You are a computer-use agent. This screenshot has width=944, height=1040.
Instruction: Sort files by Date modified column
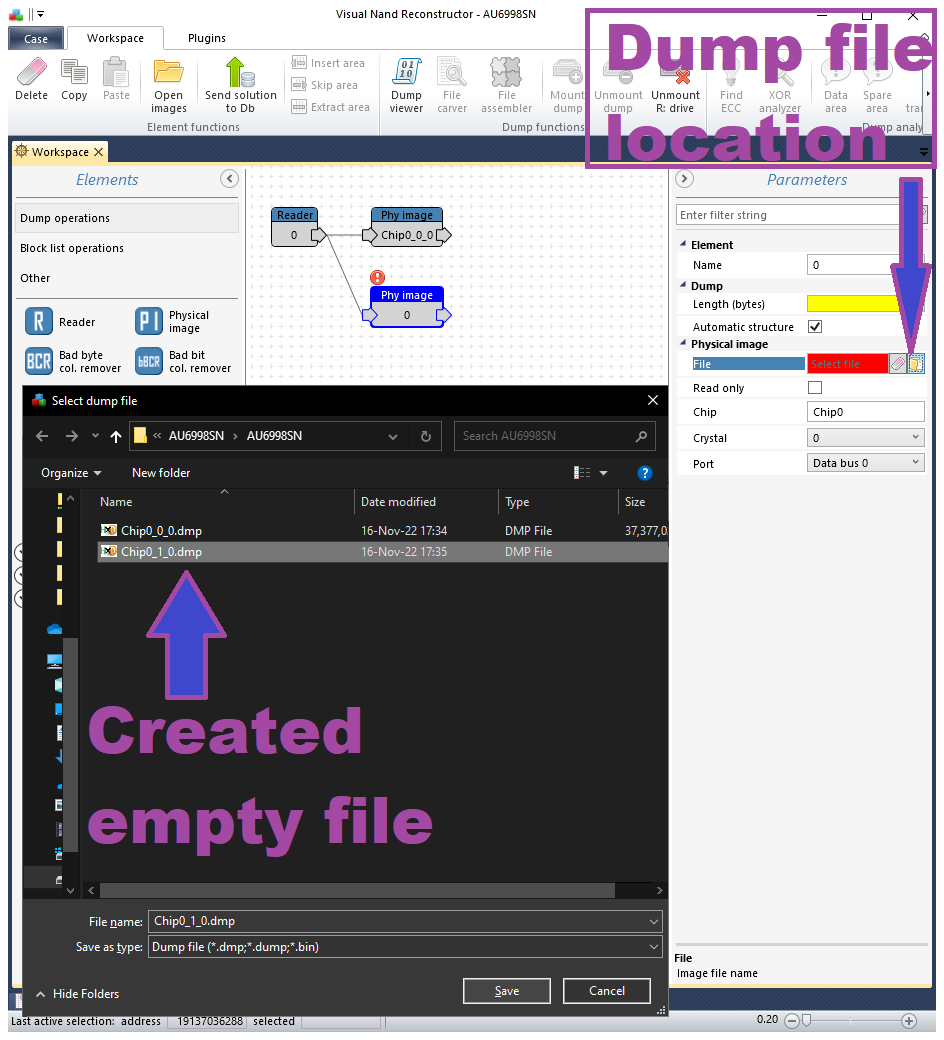(x=398, y=502)
